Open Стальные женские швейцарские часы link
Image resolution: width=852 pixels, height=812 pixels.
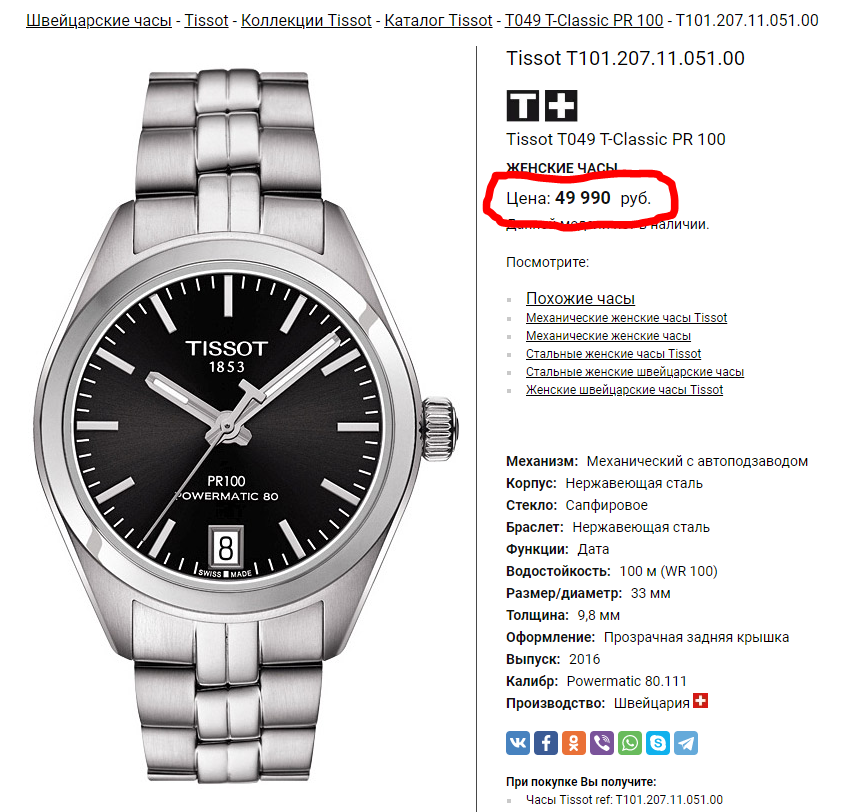click(x=635, y=372)
